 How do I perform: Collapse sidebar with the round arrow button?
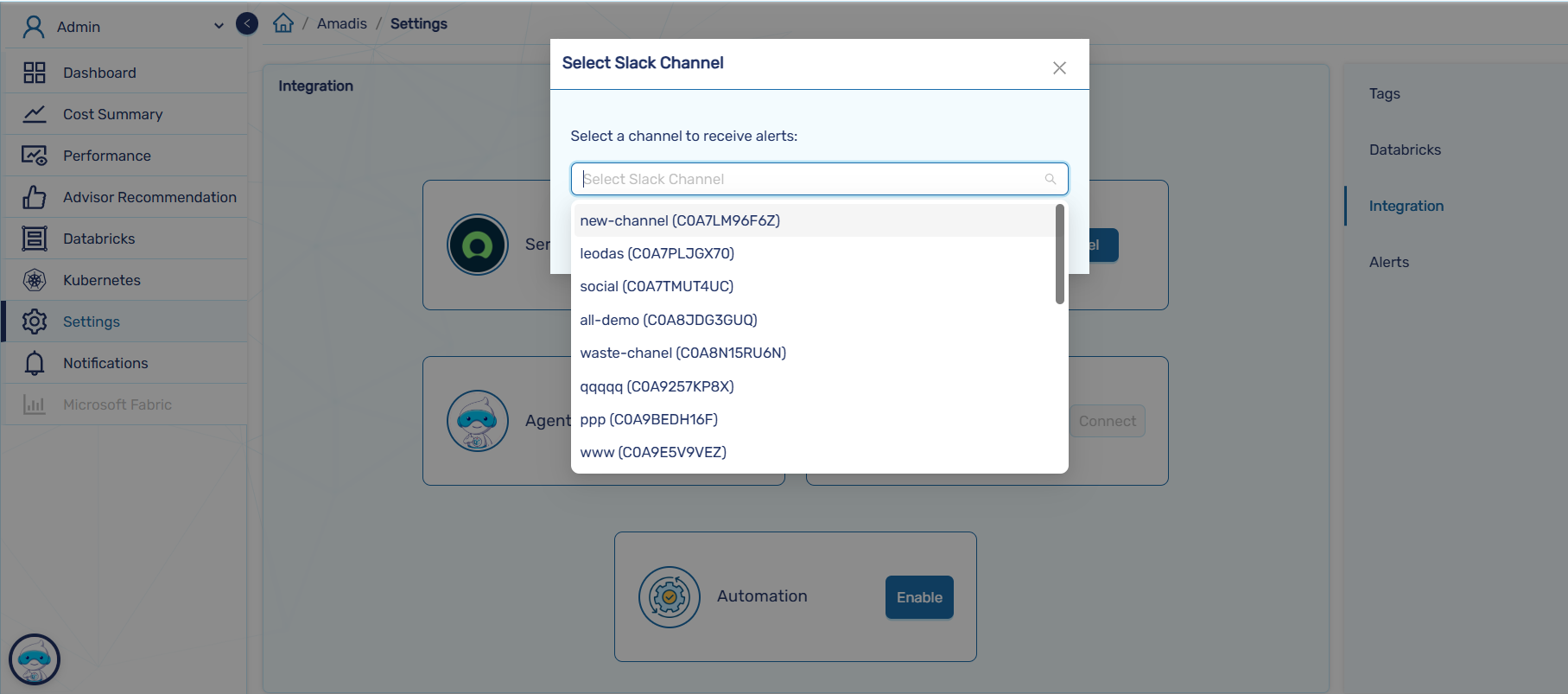pos(247,23)
